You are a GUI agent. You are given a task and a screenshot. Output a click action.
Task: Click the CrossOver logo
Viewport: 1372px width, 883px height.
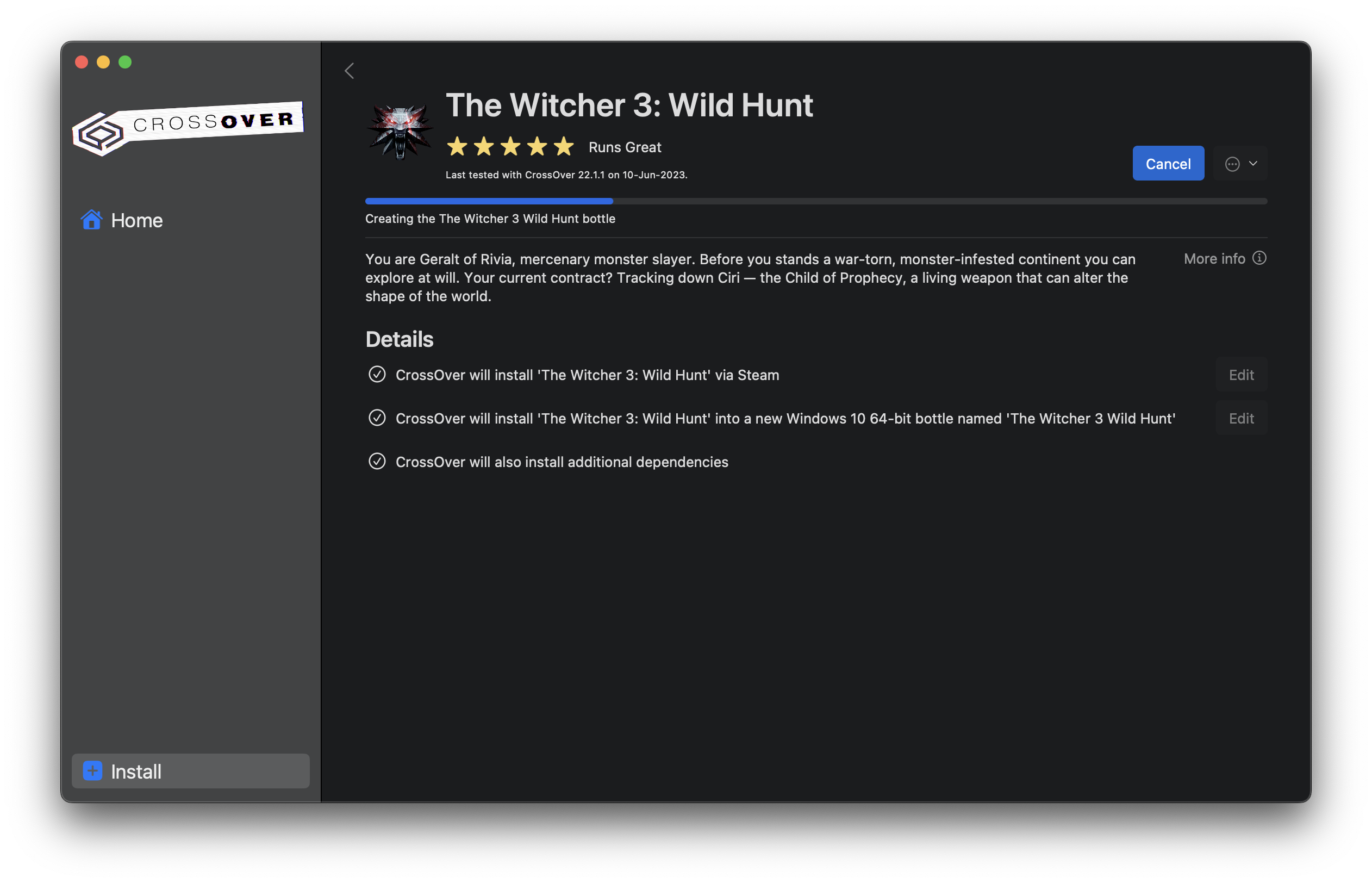tap(188, 128)
